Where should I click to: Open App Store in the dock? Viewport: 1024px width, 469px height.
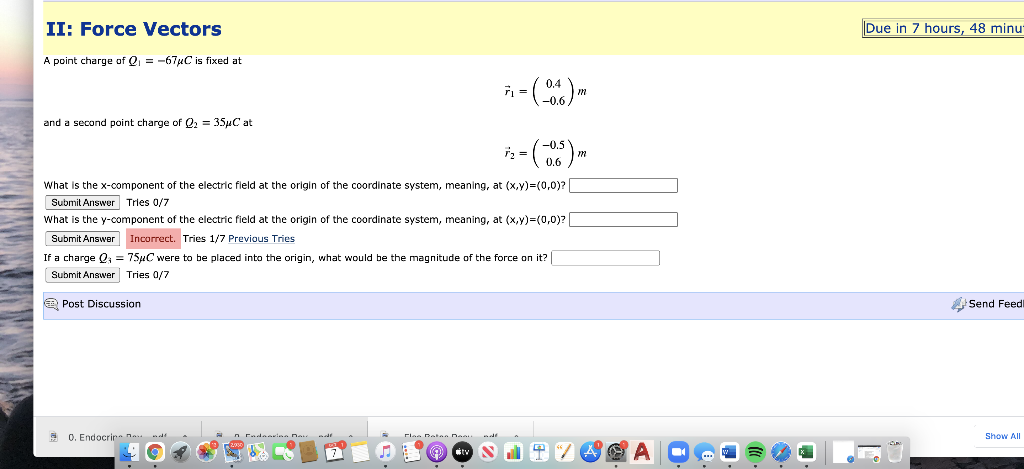click(590, 452)
